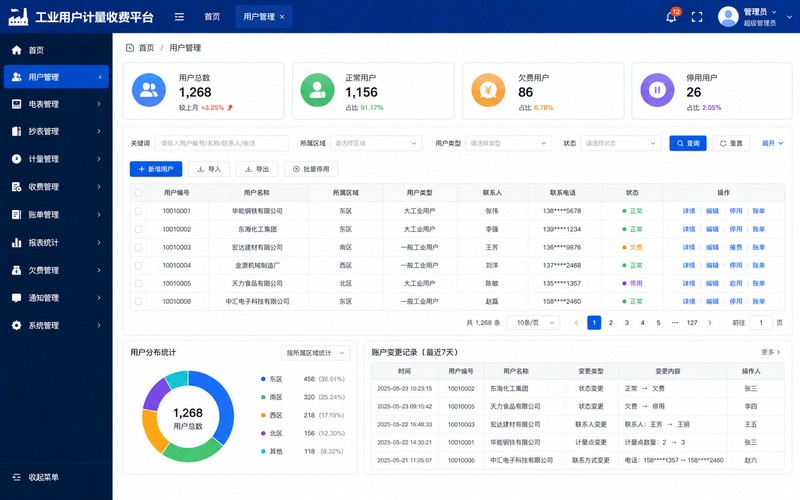Screen dimensions: 800x500
Task: Click the 通知管理 message icon
Action: (x=16, y=297)
